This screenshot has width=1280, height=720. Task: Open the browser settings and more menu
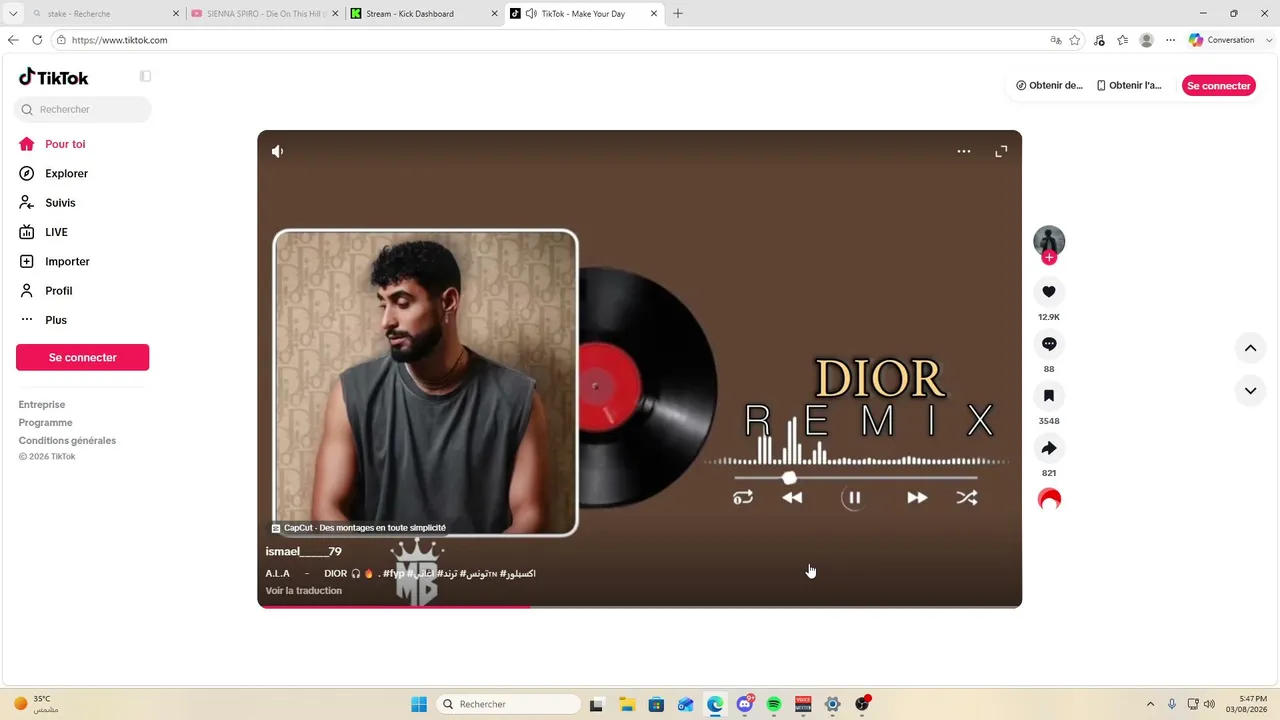click(1171, 40)
